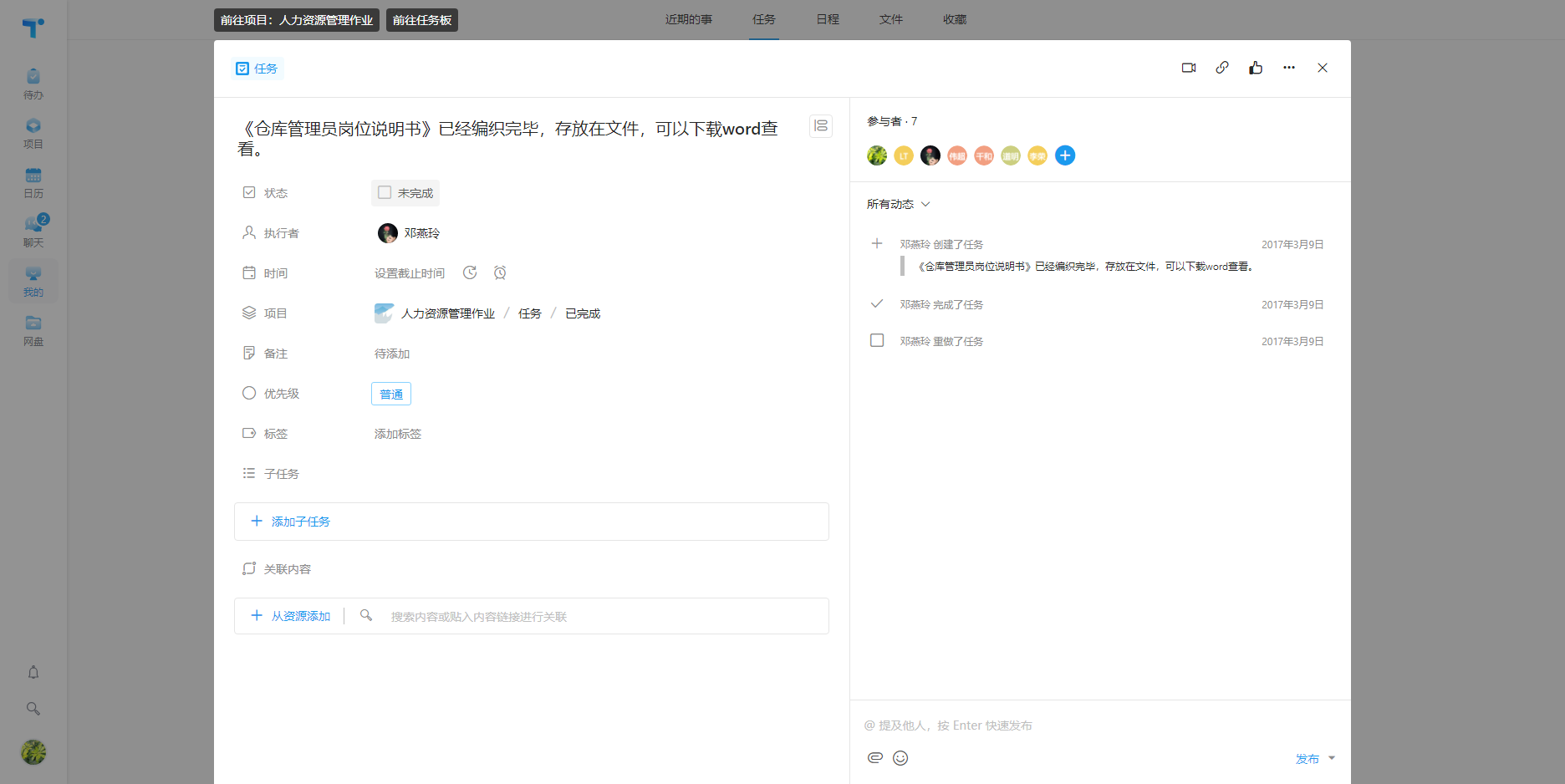Click the Teambition logo icon
The image size is (1565, 784).
tap(33, 28)
